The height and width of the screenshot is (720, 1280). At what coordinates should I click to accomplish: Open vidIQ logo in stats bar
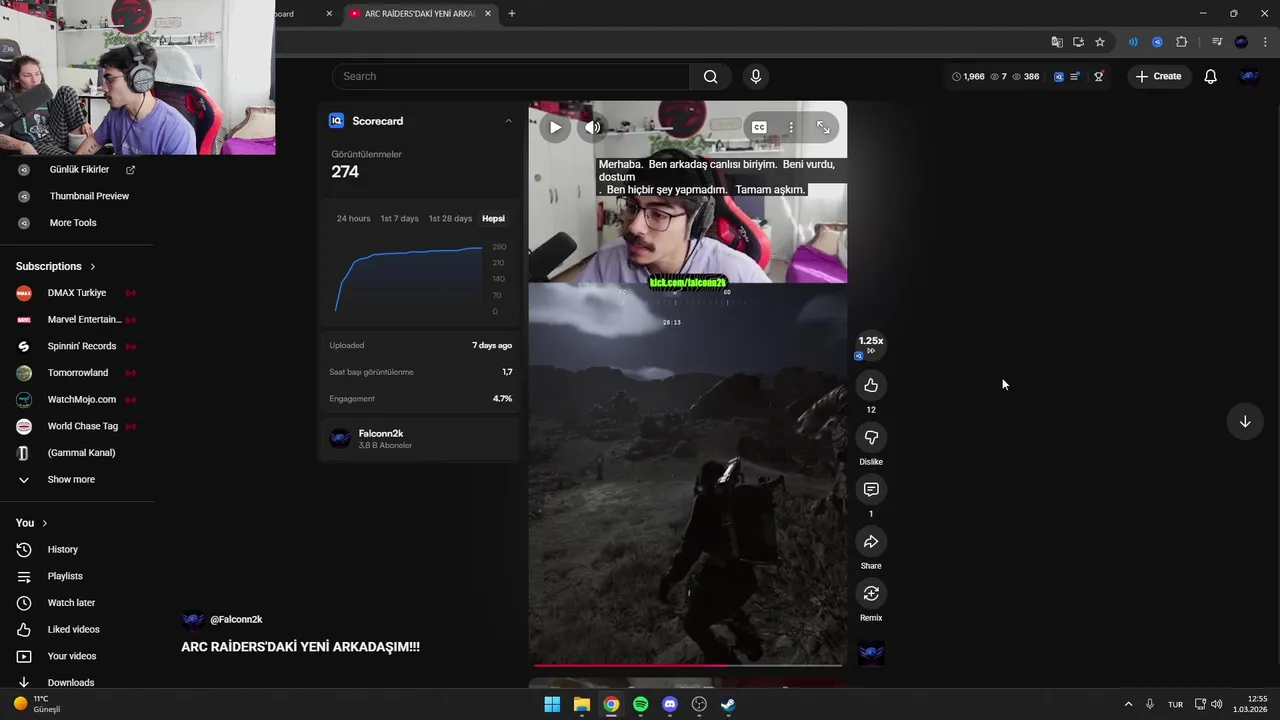tap(1059, 76)
